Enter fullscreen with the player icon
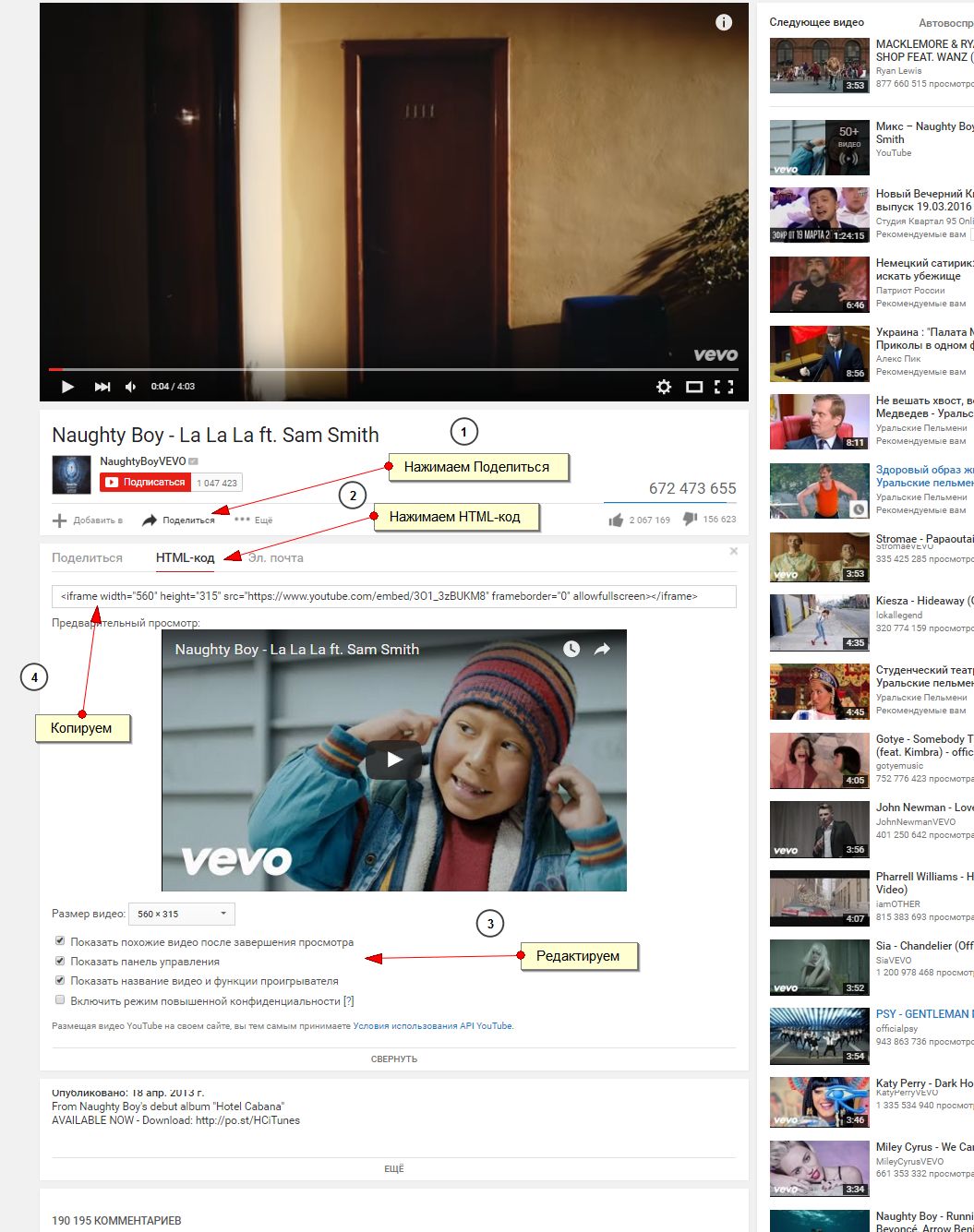Viewport: 974px width, 1232px height. (x=725, y=387)
